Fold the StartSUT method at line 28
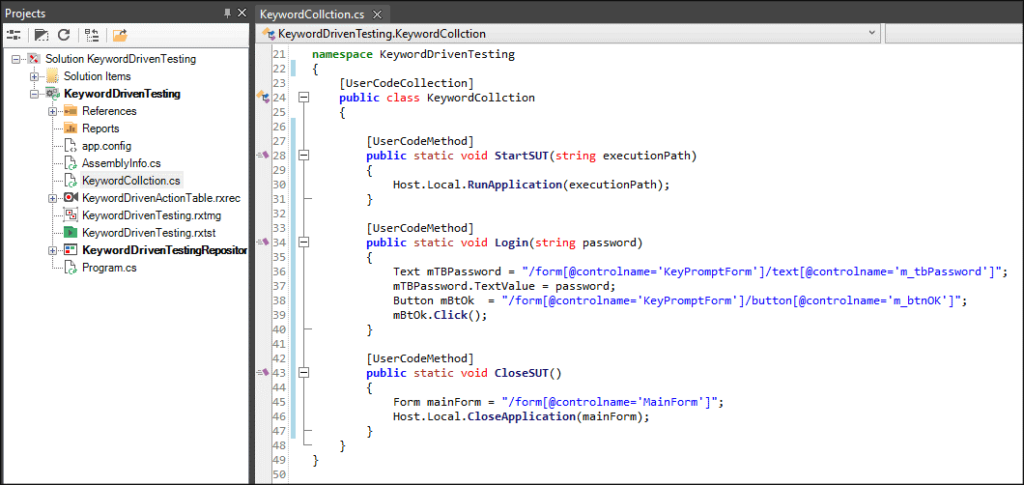The image size is (1024, 485). 303,155
